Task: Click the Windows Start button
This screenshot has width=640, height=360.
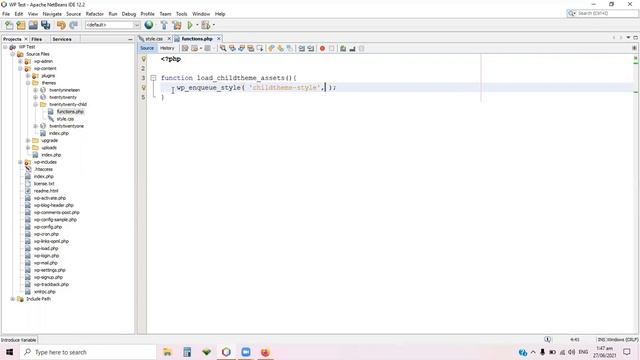Action: tap(9, 352)
